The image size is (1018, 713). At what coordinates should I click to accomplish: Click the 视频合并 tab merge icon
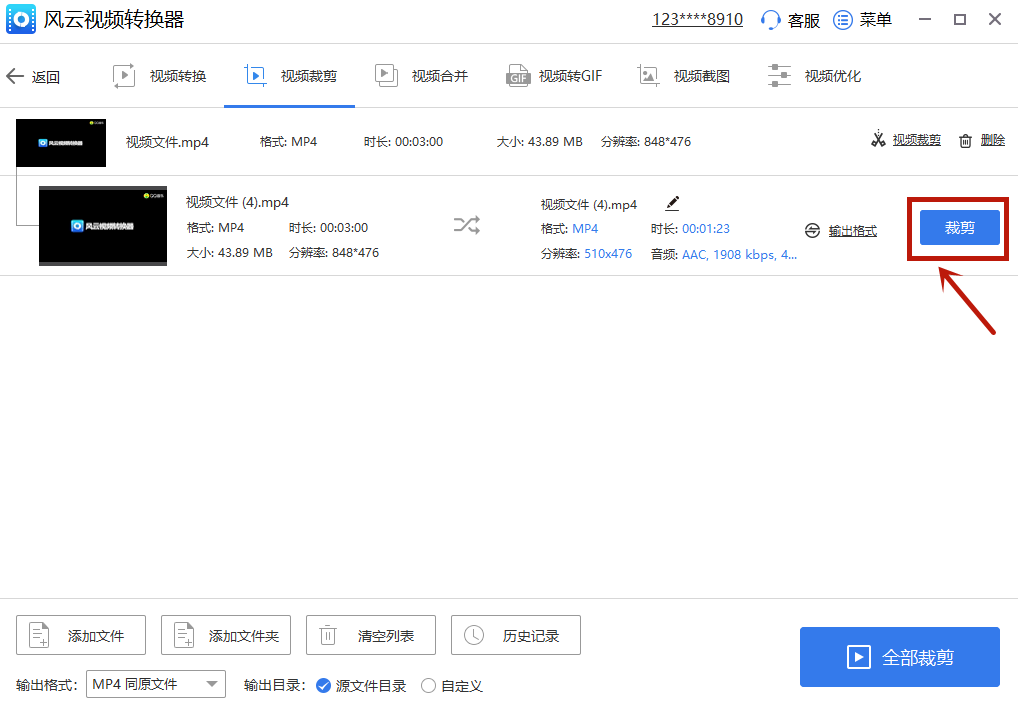(386, 76)
